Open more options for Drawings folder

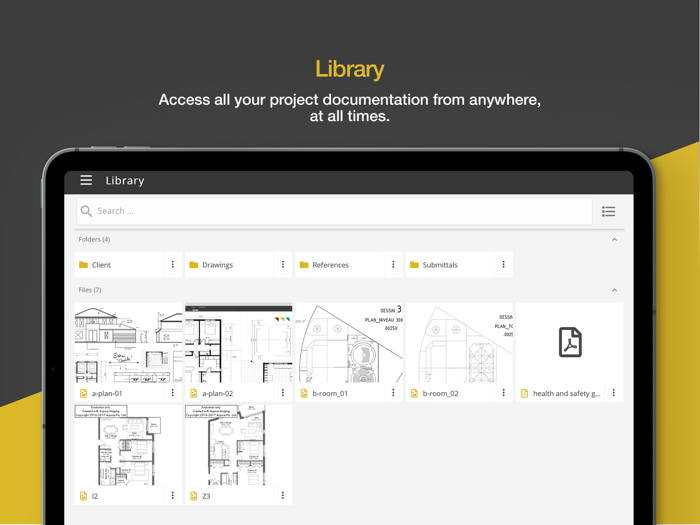283,264
